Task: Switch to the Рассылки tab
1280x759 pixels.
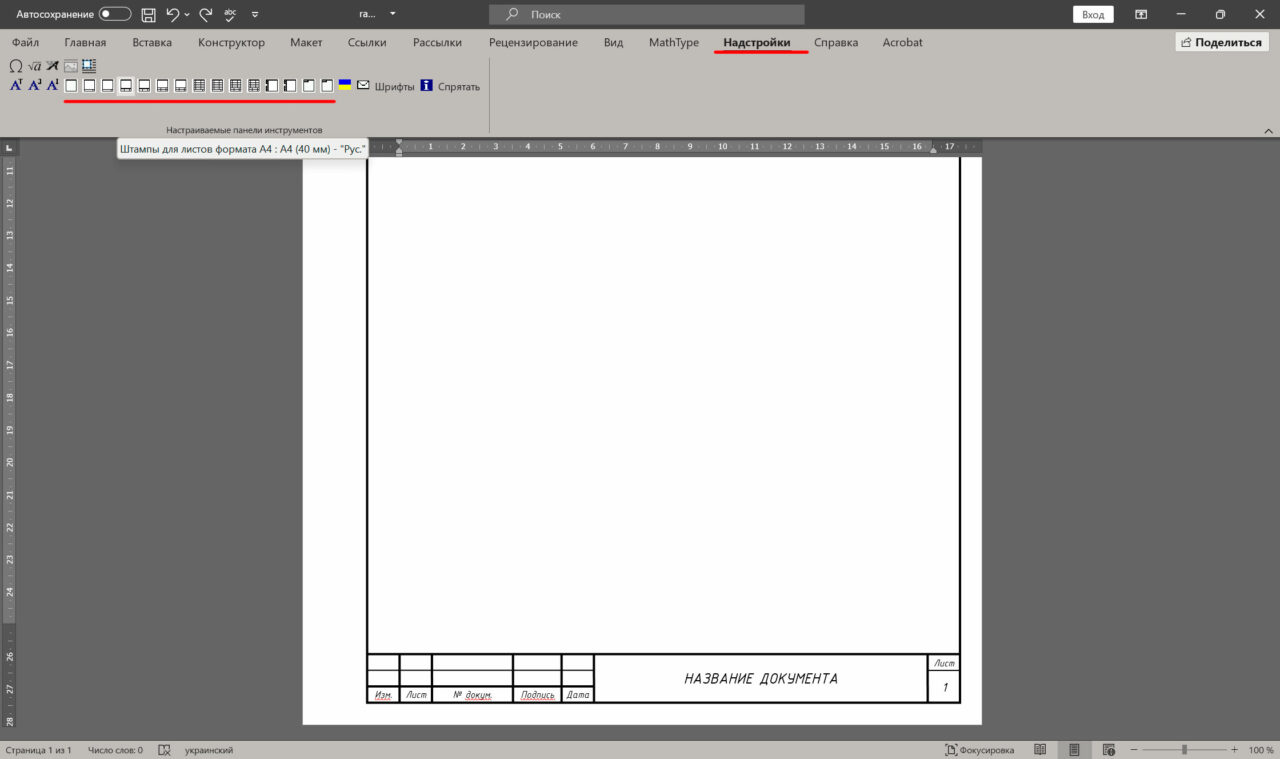Action: coord(437,43)
